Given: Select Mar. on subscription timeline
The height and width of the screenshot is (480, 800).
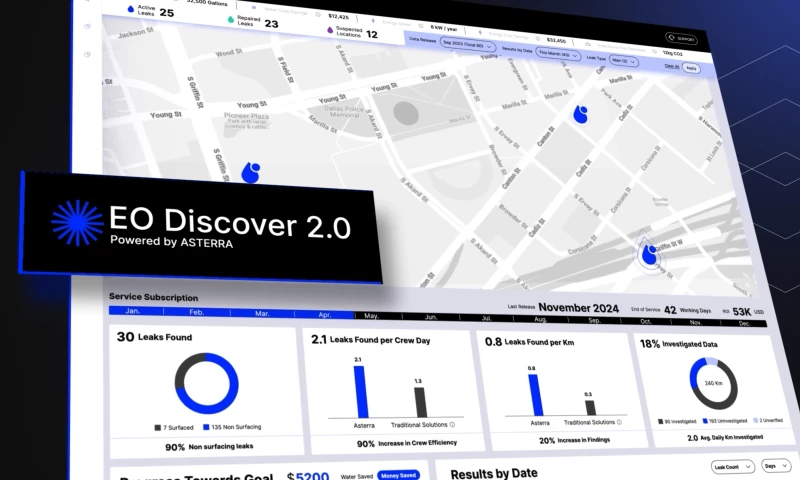Looking at the screenshot, I should click(262, 313).
